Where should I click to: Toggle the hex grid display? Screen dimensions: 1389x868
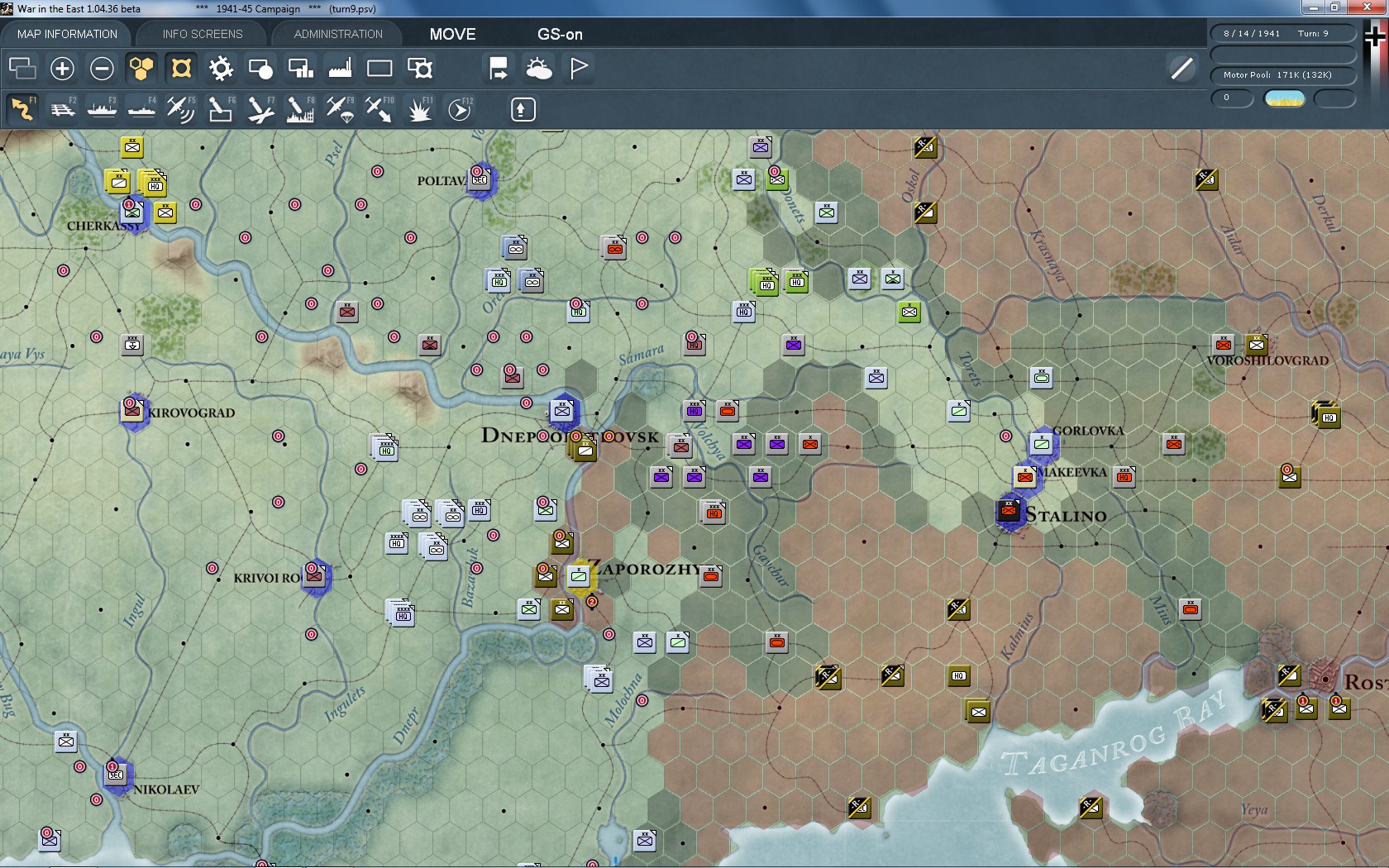141,68
